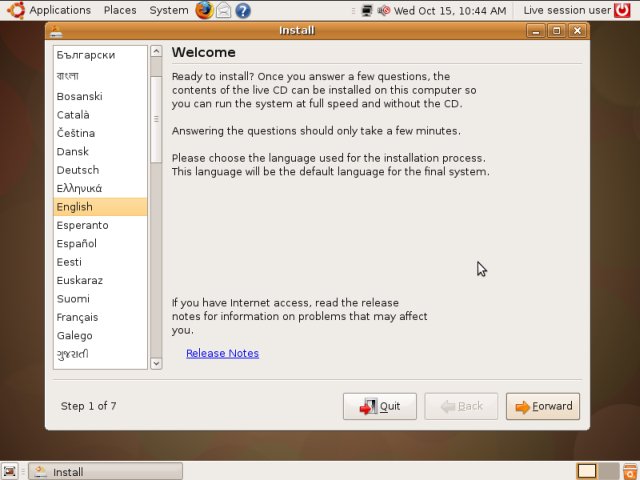Image resolution: width=640 pixels, height=480 pixels.
Task: Click the red power shutdown icon
Action: click(x=622, y=10)
